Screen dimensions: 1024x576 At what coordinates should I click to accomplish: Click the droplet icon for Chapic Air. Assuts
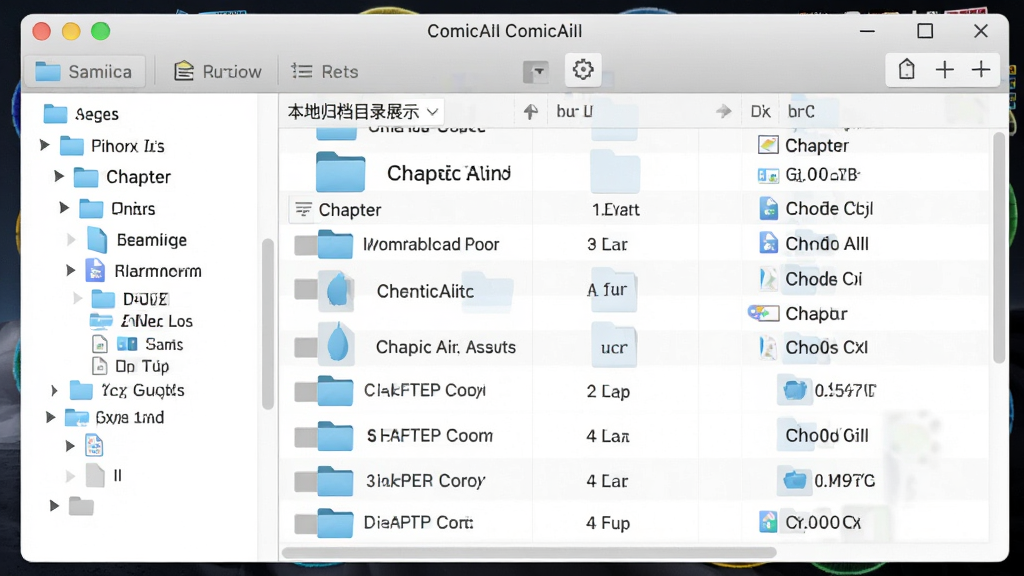(x=337, y=344)
